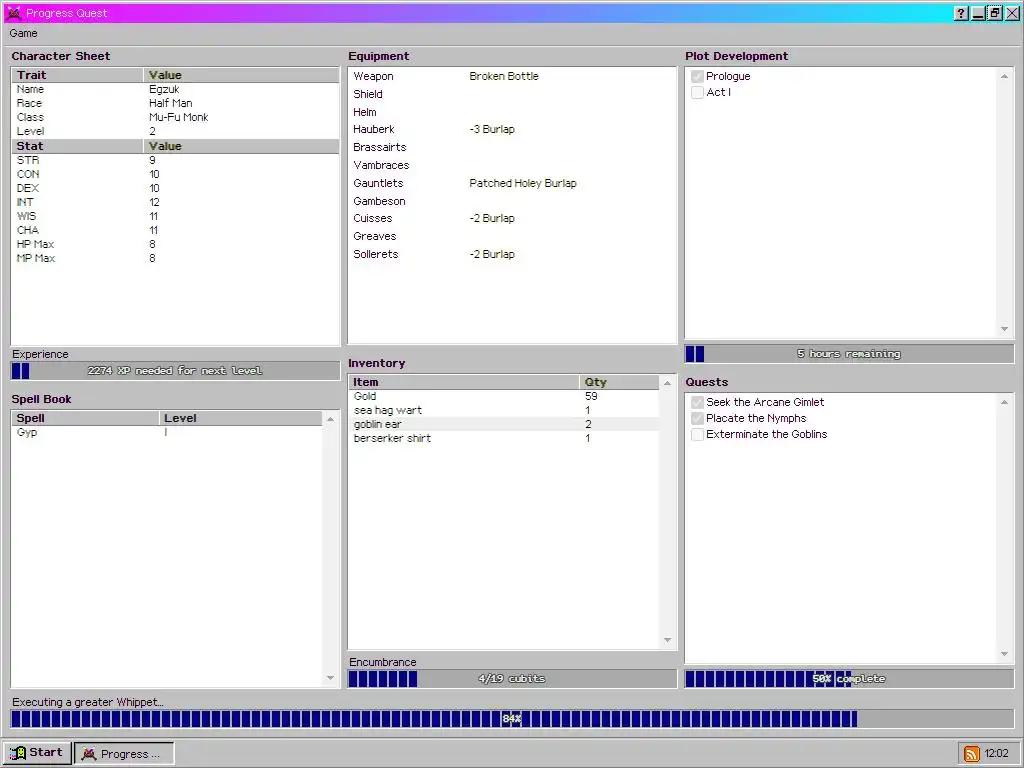
Task: Click the Item column header
Action: pyautogui.click(x=464, y=382)
